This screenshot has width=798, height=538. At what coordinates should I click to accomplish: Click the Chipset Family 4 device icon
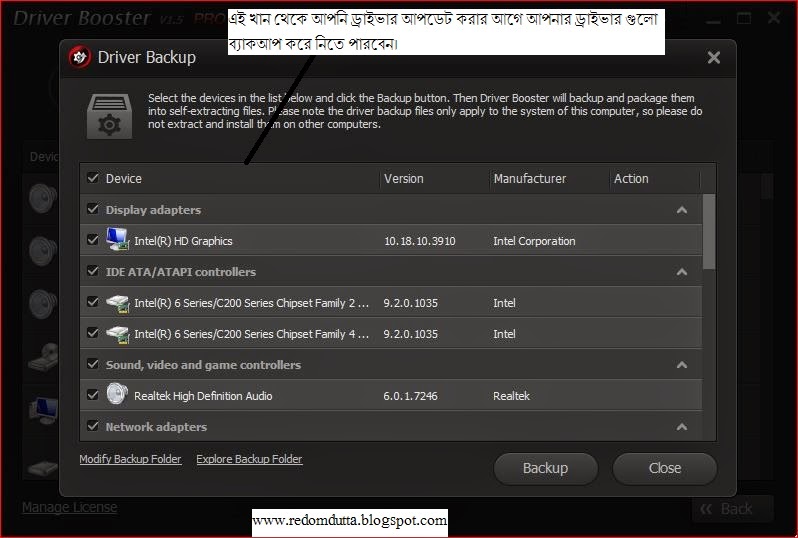click(118, 334)
